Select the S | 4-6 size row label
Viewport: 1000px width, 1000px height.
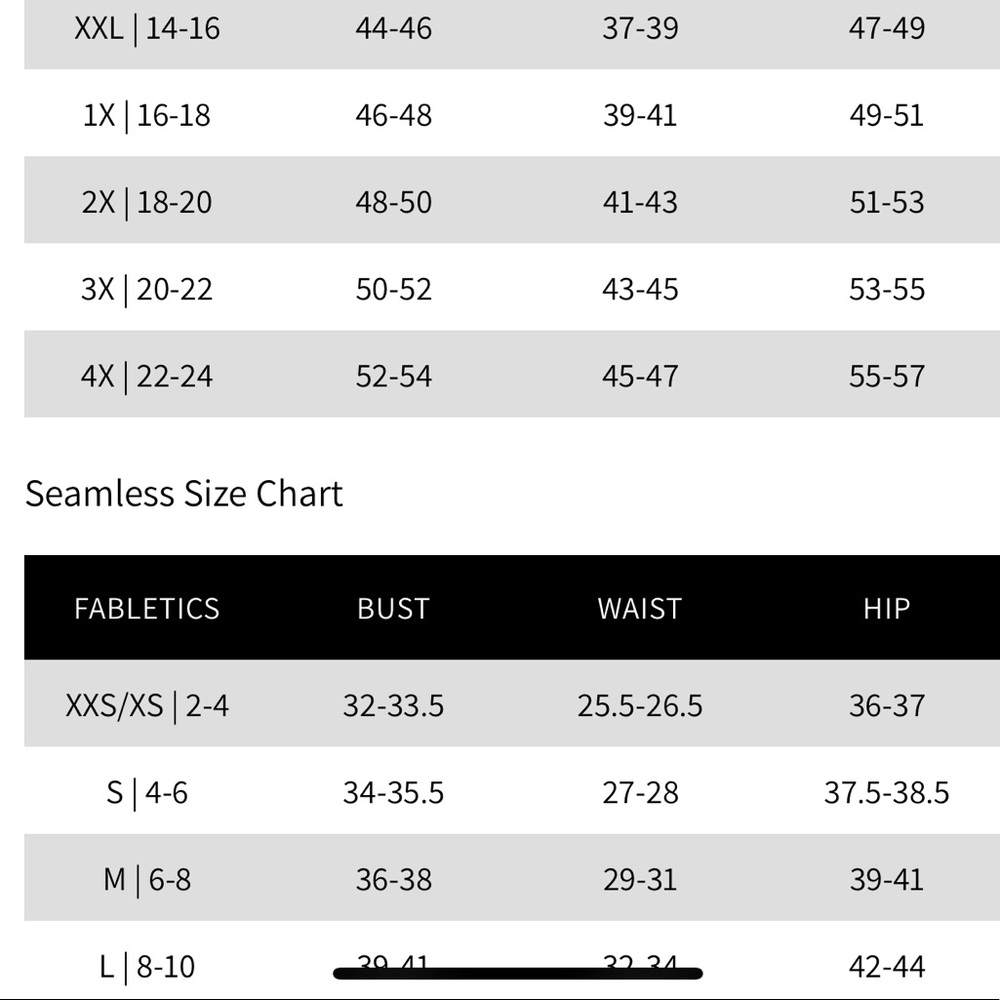pos(147,793)
